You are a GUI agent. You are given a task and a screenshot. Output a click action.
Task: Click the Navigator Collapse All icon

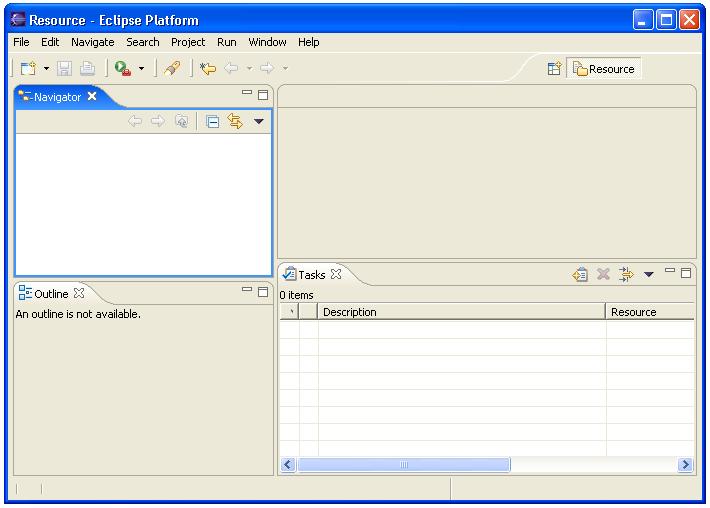click(212, 121)
